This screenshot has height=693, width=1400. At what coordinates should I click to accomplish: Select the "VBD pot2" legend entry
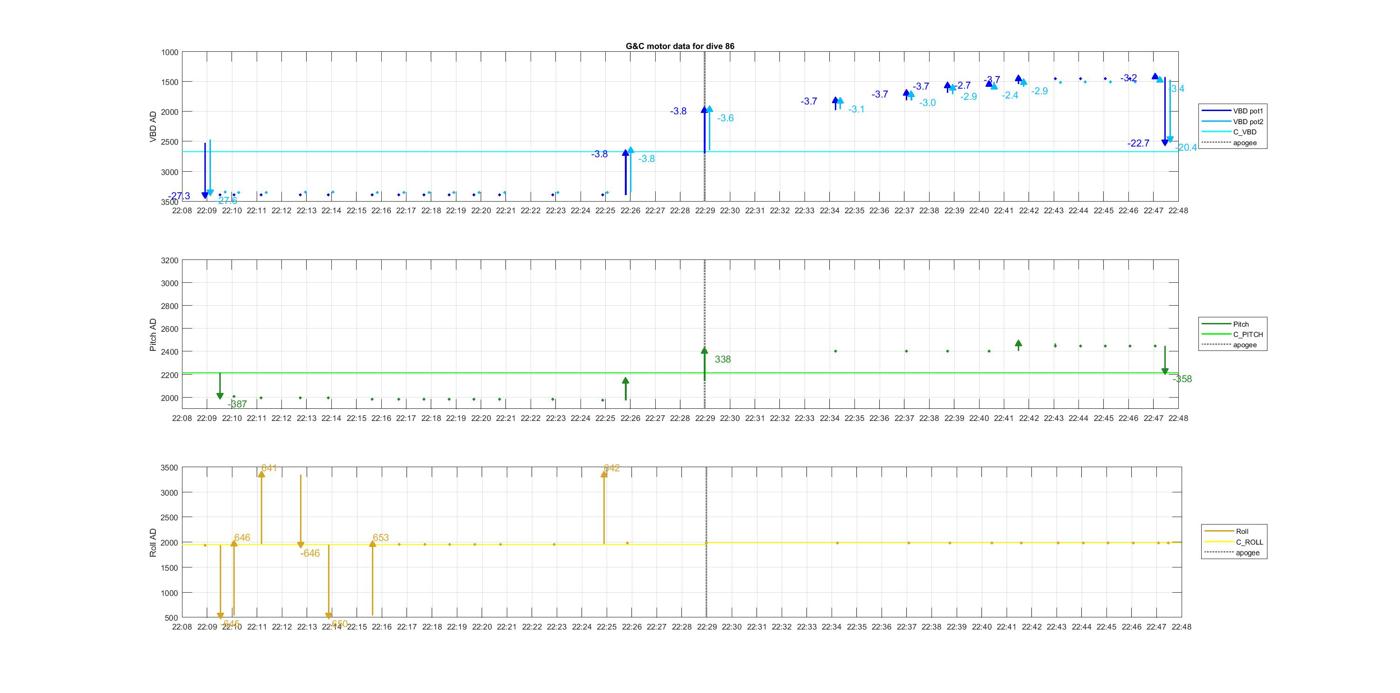click(1235, 122)
